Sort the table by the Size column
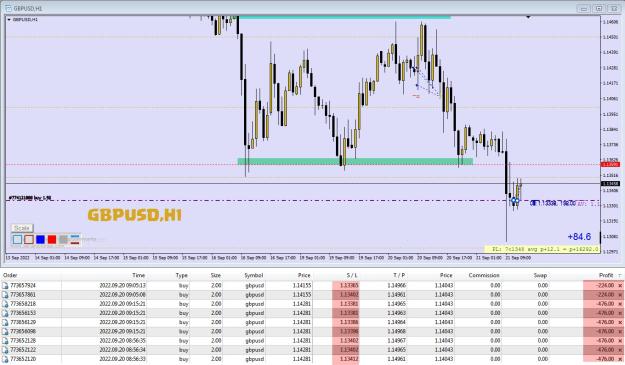Image resolution: width=625 pixels, height=365 pixels. pyautogui.click(x=216, y=275)
